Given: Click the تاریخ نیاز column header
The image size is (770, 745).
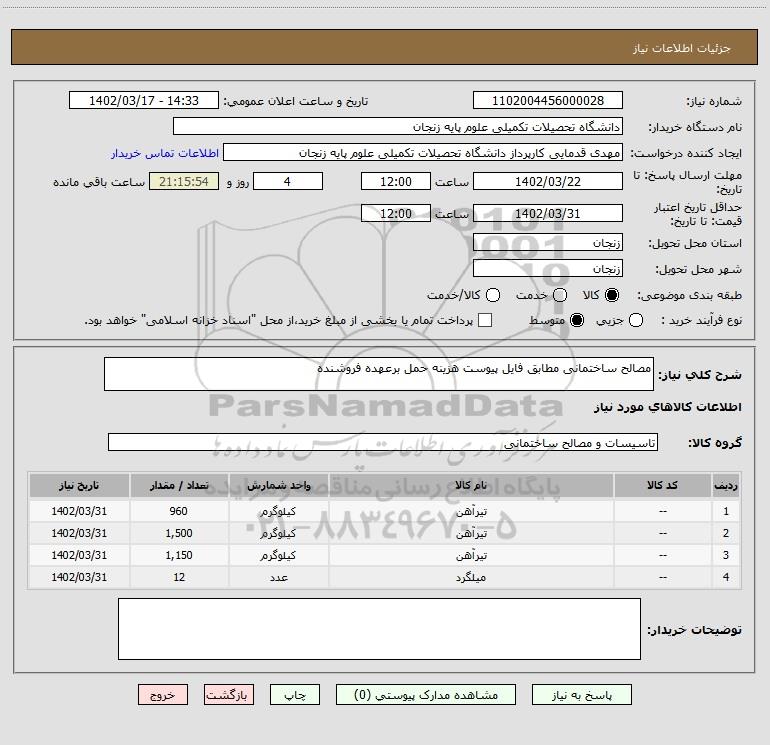Looking at the screenshot, I should click(x=79, y=486).
